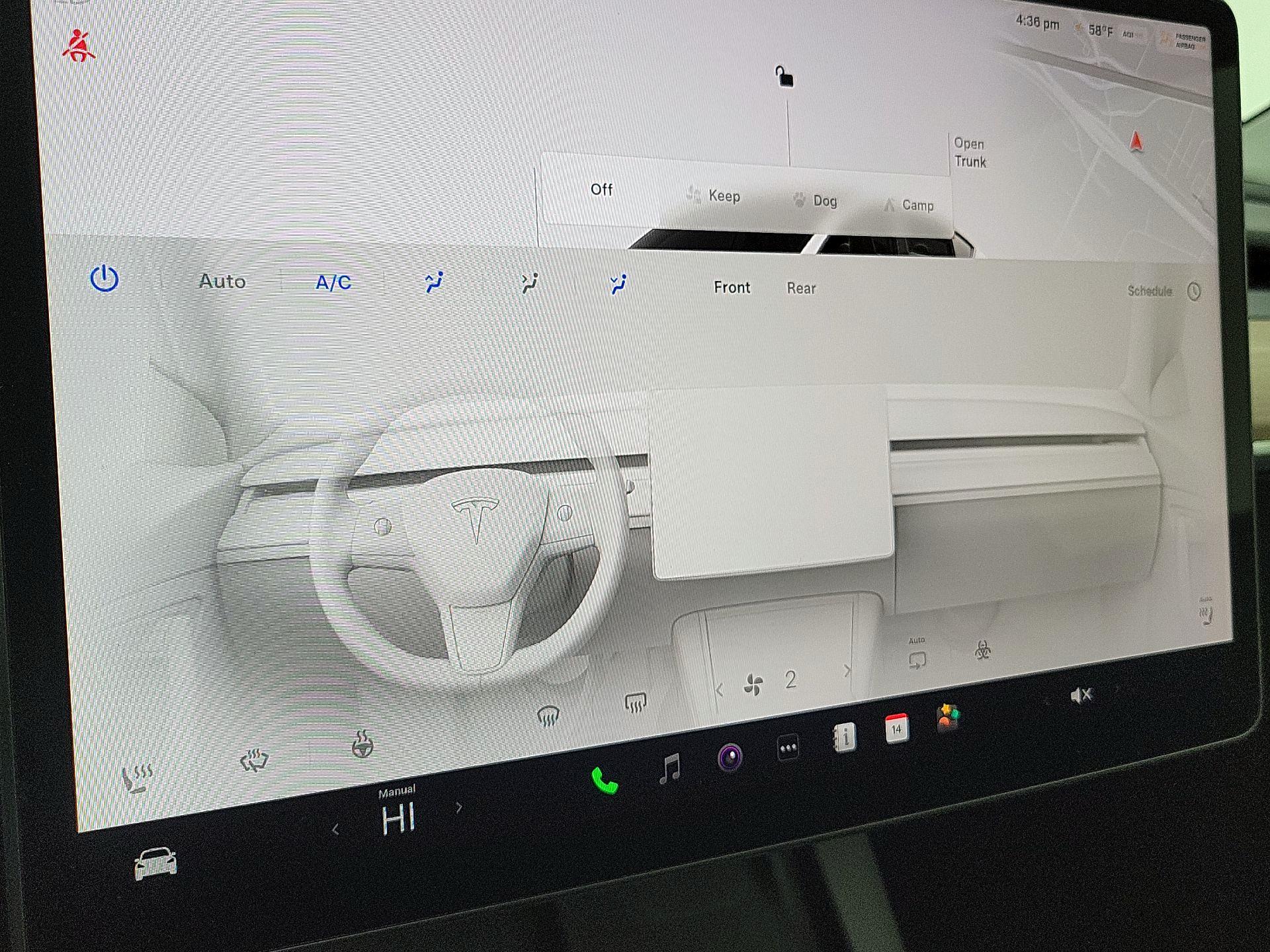Enable Bioweapon Defense Mode
The width and height of the screenshot is (1270, 952).
(982, 649)
